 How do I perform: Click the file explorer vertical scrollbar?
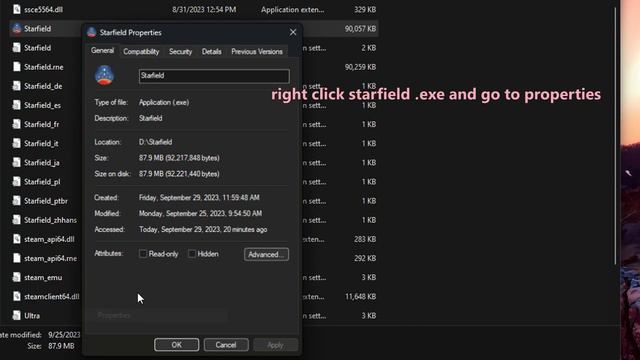[x=615, y=137]
